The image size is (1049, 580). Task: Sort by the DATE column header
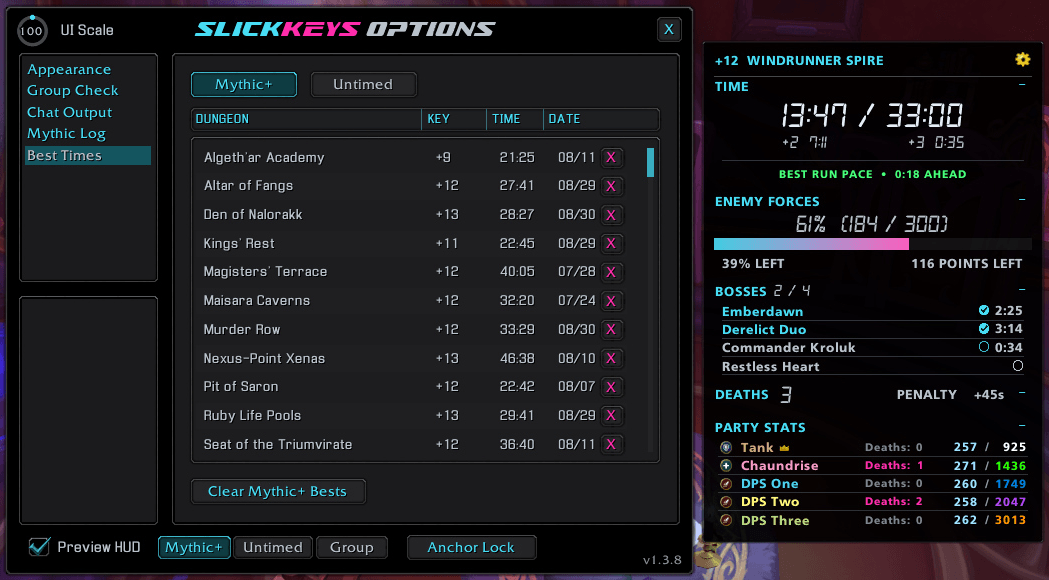point(601,119)
